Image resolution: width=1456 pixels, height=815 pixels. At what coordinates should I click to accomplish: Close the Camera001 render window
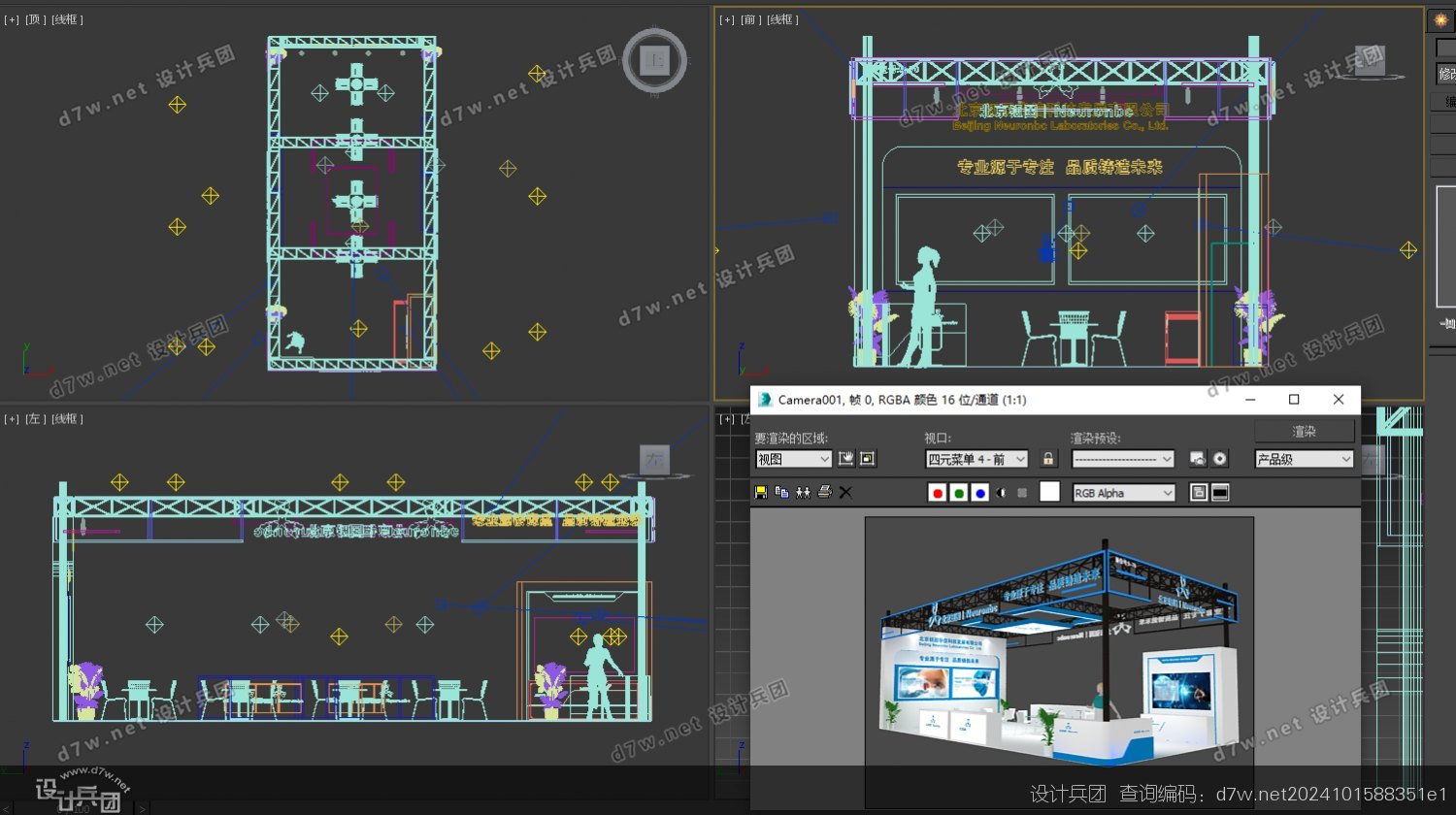click(1339, 400)
